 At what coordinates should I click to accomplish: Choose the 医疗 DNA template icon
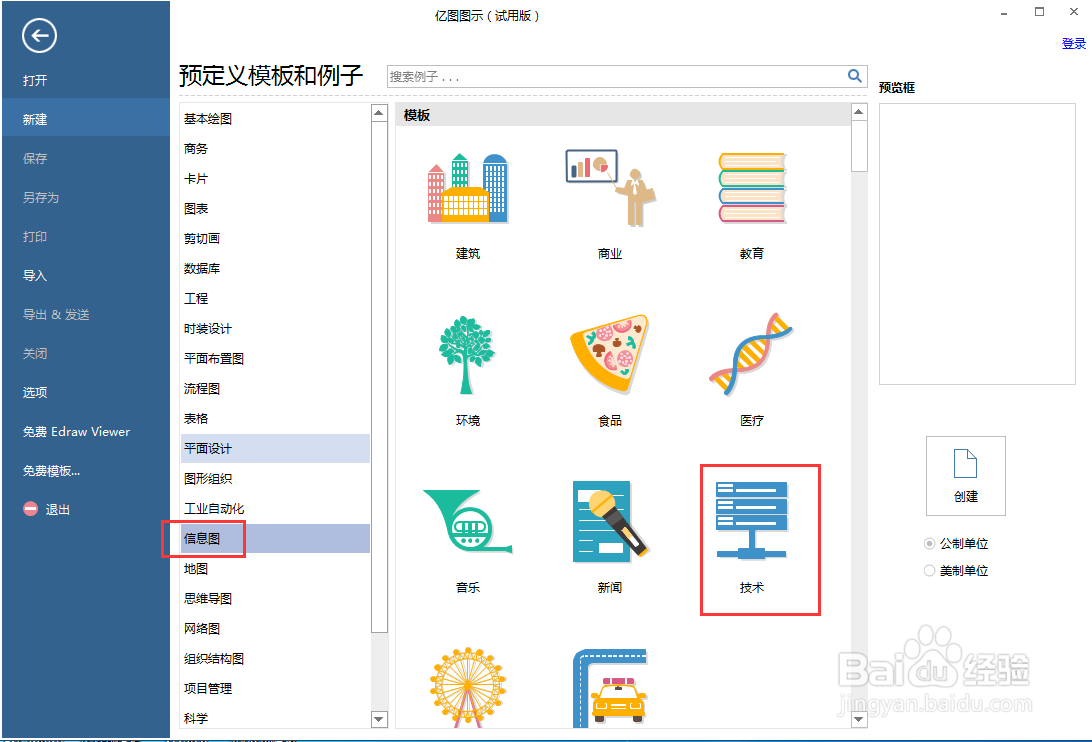pyautogui.click(x=751, y=355)
